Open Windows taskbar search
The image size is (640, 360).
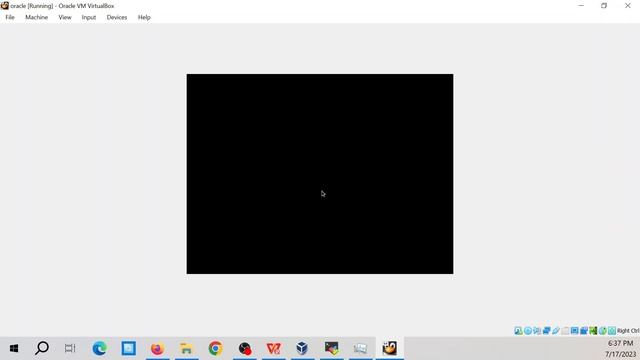coord(42,349)
